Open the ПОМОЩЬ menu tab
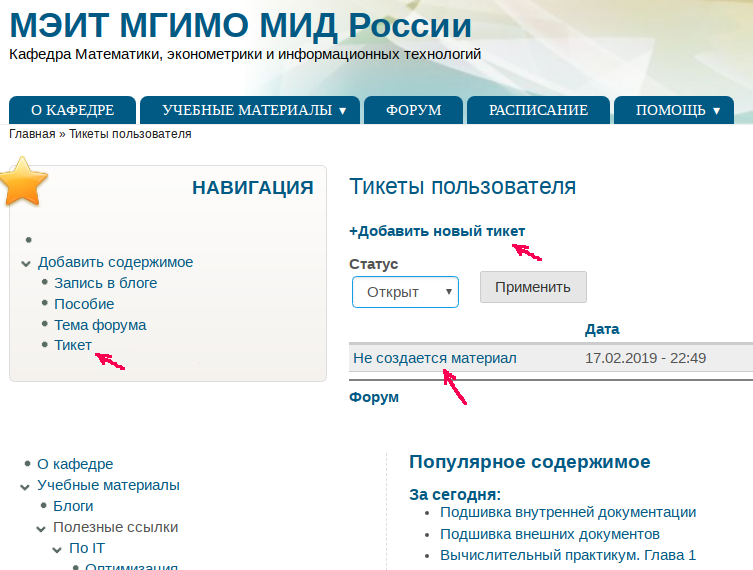Screen dimensions: 753x570 (674, 110)
